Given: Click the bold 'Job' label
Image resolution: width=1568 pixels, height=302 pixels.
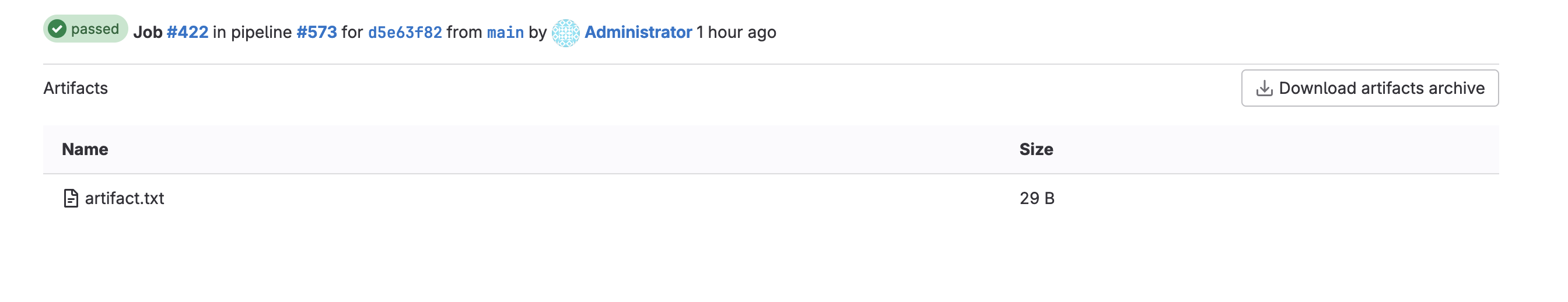Looking at the screenshot, I should click(148, 32).
